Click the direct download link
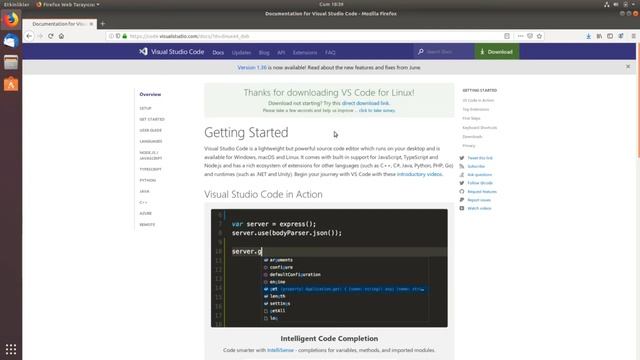This screenshot has height=360, width=640. 365,103
